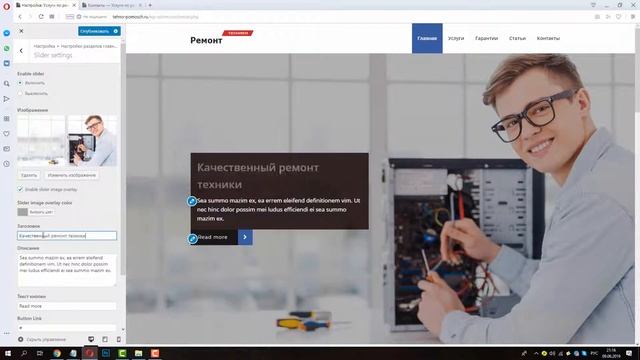Click the browser address bar URL
This screenshot has height=360, width=640.
coord(155,17)
